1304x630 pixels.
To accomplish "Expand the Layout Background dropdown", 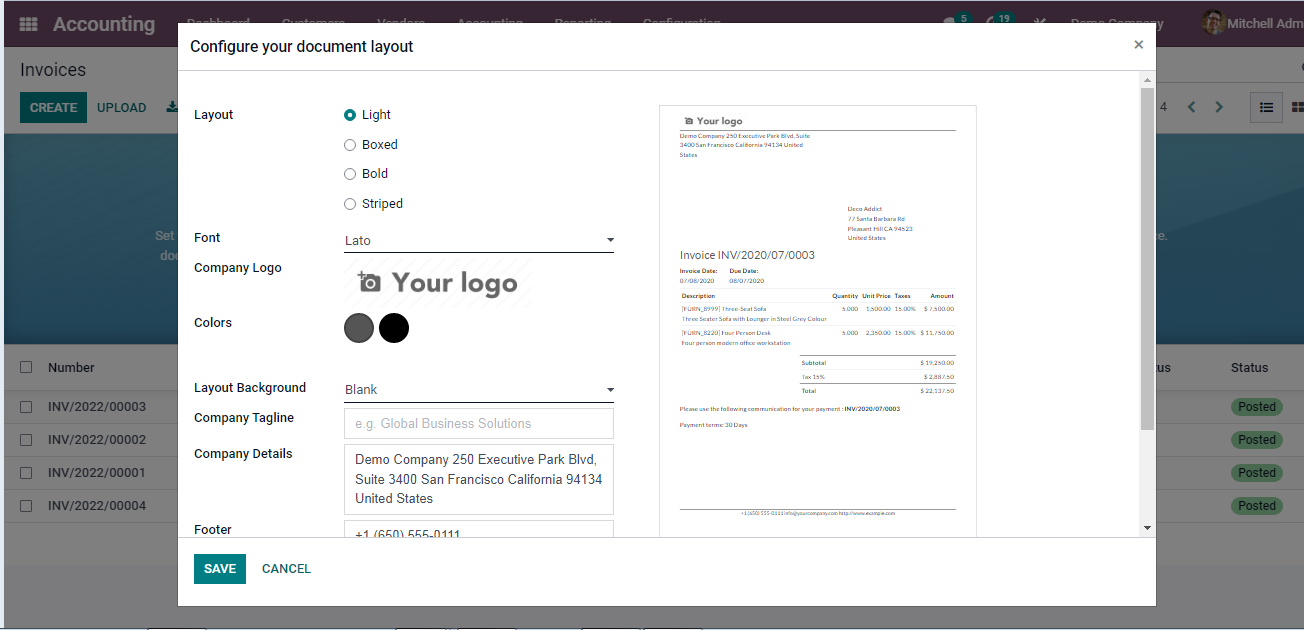I will point(478,390).
